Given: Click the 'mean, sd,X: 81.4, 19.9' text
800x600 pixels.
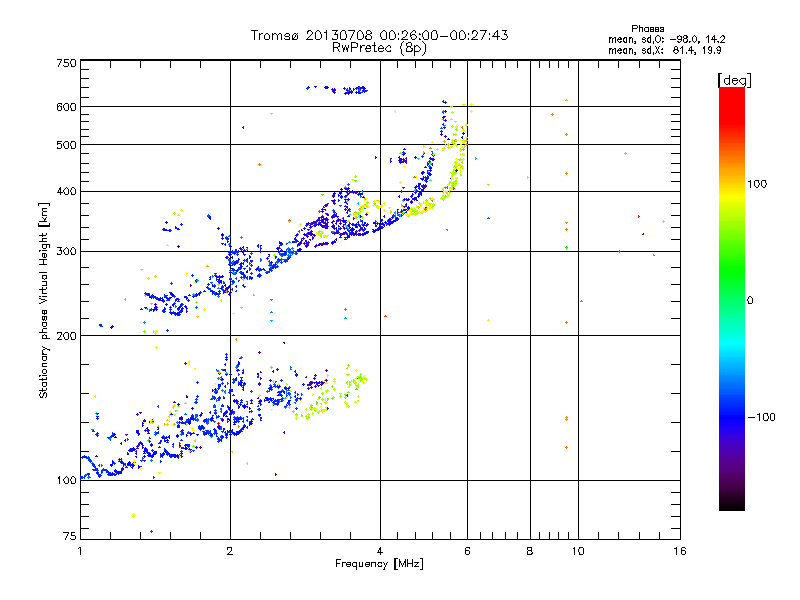Looking at the screenshot, I should coord(664,50).
